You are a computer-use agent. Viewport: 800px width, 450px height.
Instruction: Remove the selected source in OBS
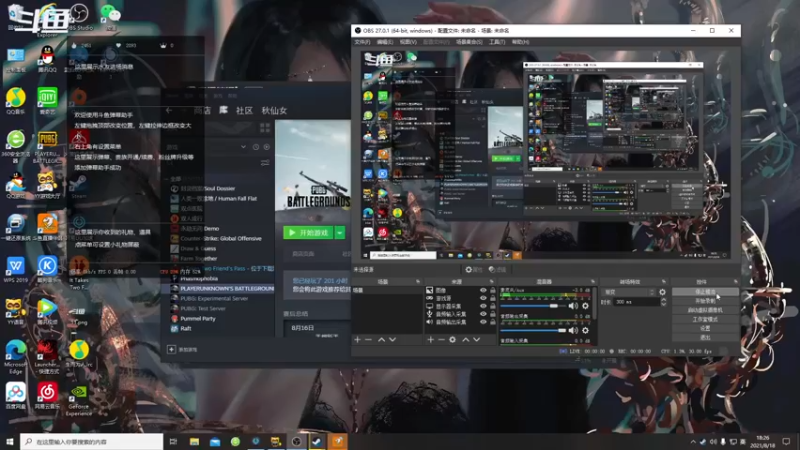(x=441, y=340)
